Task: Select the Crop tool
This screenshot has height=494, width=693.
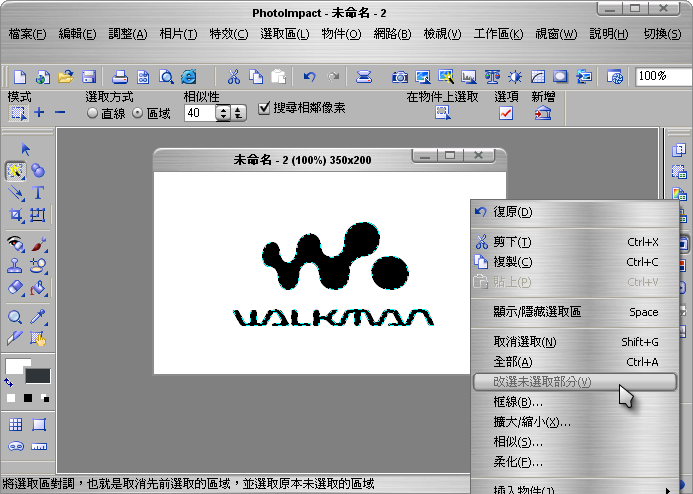Action: point(16,216)
